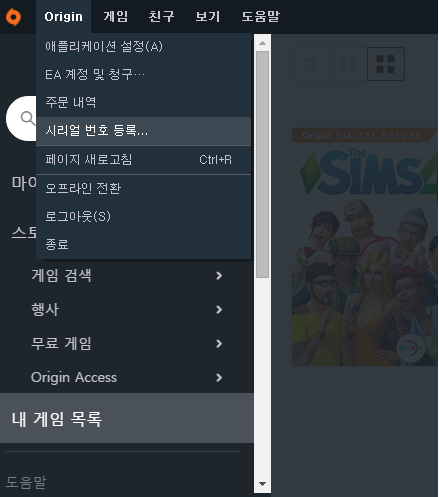Open the 게임 menu in menu bar

(x=115, y=16)
